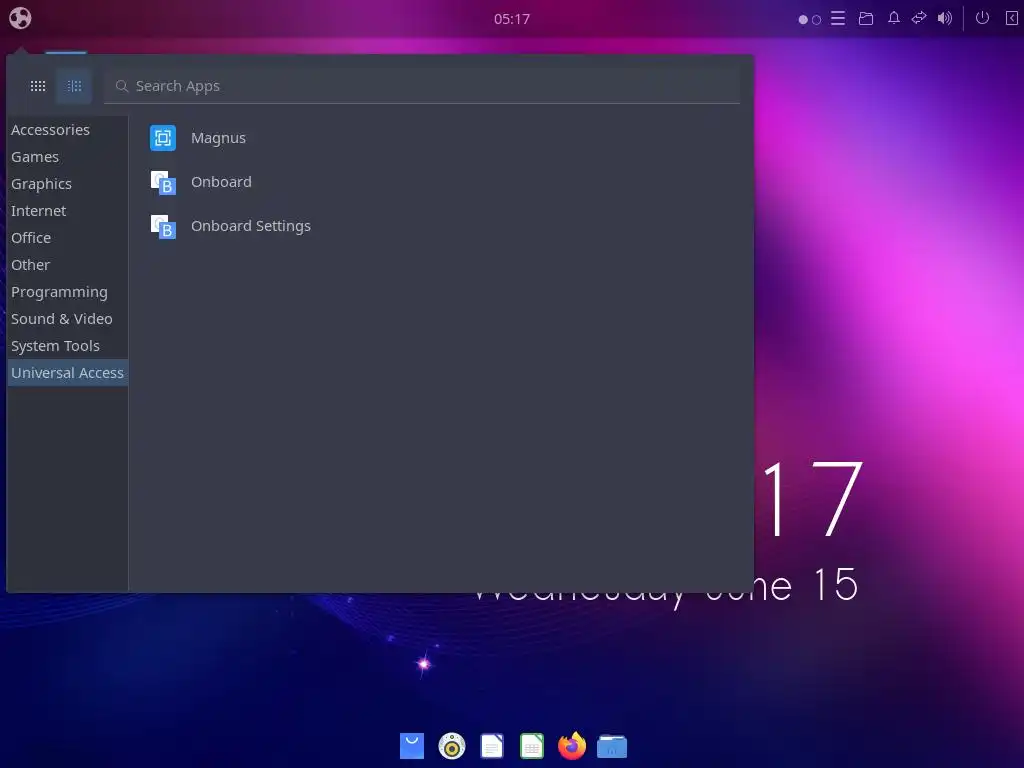Focus the Search Apps field

[422, 86]
